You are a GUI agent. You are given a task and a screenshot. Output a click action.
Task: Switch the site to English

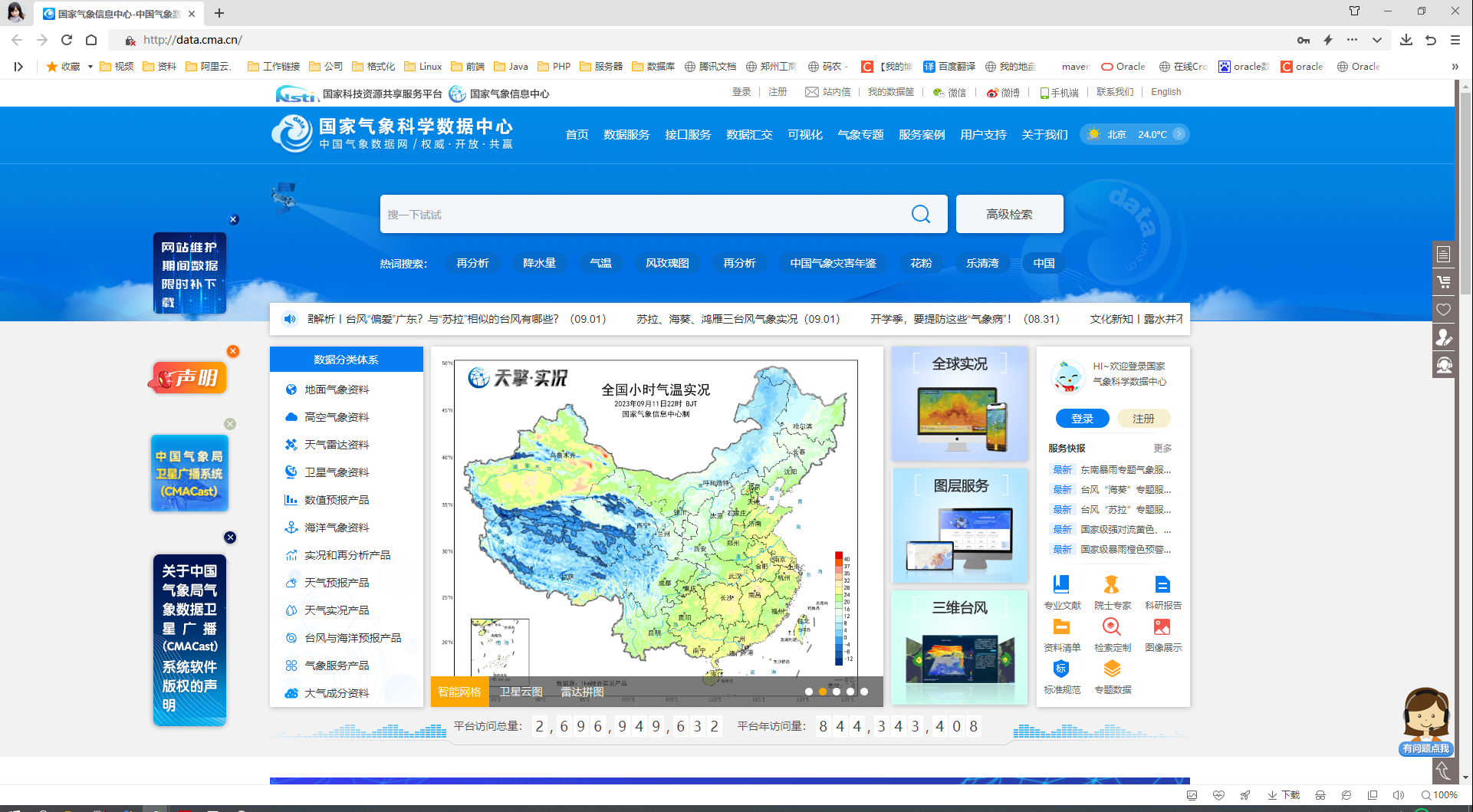point(1166,92)
